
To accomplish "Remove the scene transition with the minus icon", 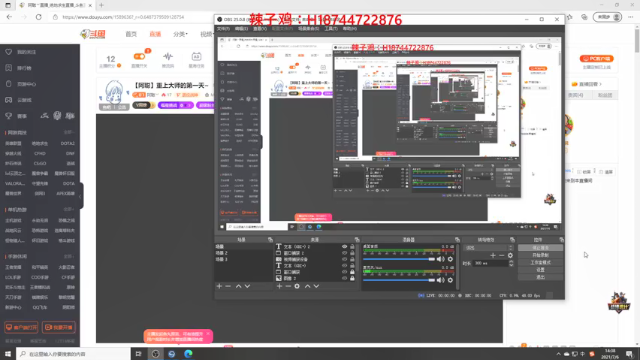I will coord(502,256).
